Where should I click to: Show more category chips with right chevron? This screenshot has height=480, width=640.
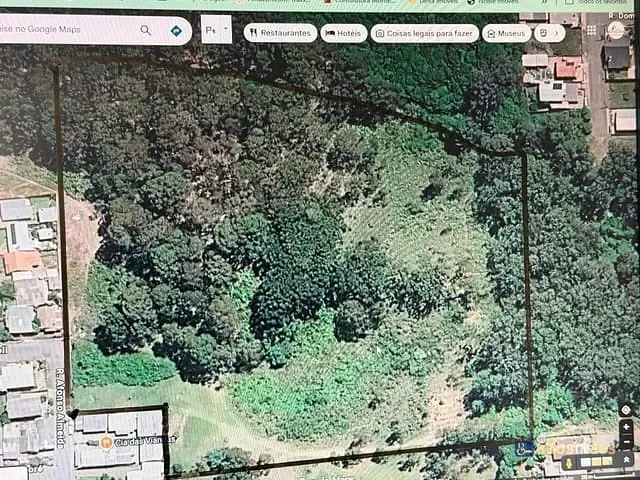coord(557,33)
